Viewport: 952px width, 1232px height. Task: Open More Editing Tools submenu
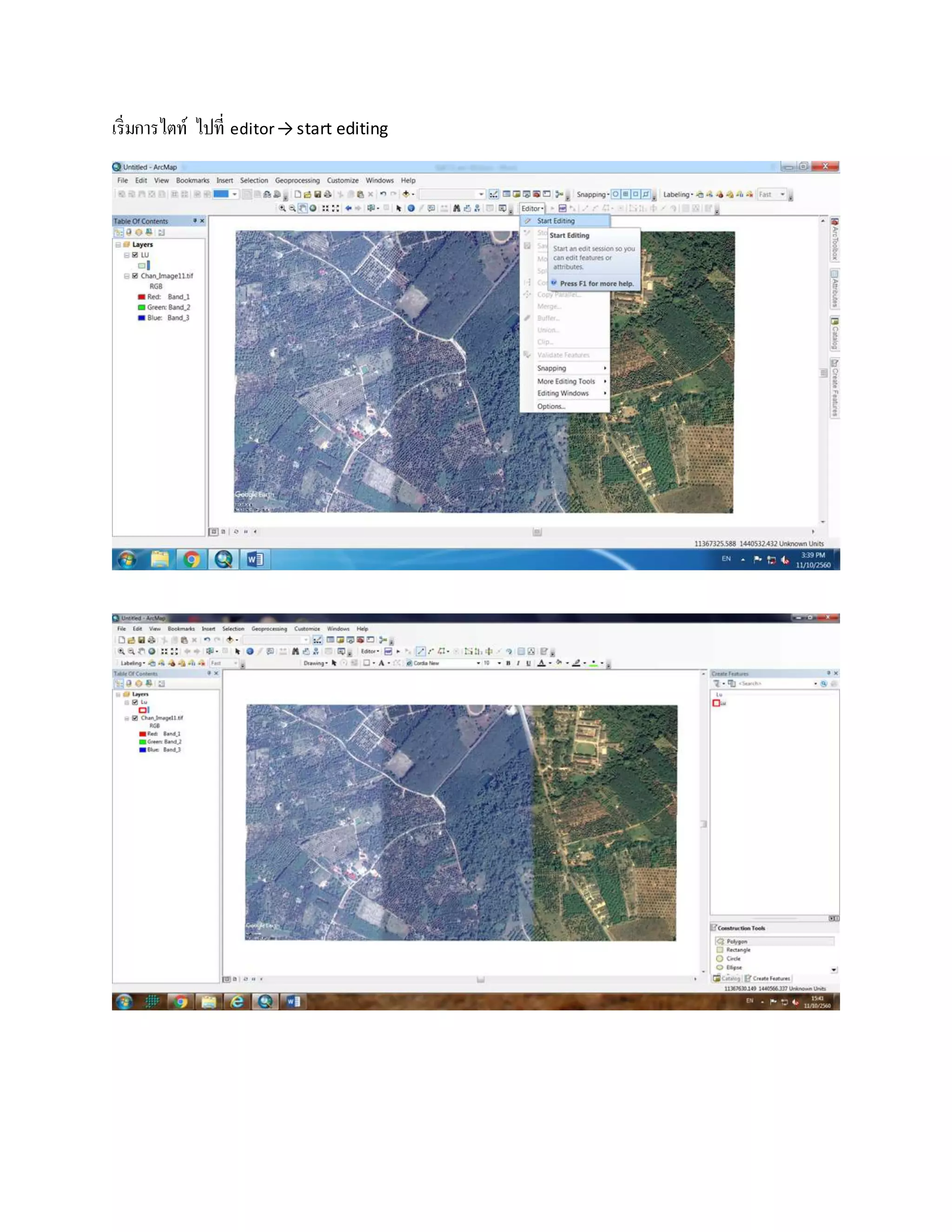(566, 381)
